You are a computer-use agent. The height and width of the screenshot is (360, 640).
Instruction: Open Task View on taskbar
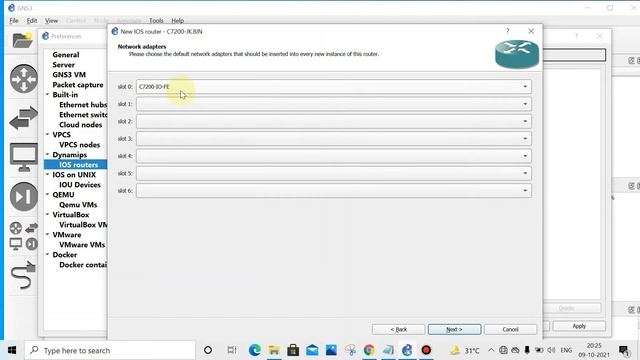tap(232, 350)
